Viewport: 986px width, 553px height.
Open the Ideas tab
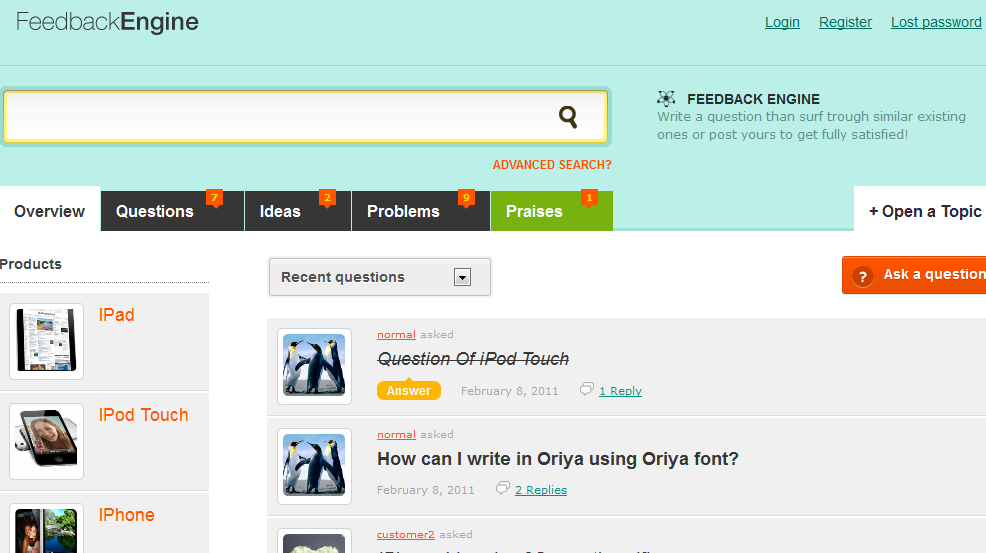pyautogui.click(x=298, y=211)
